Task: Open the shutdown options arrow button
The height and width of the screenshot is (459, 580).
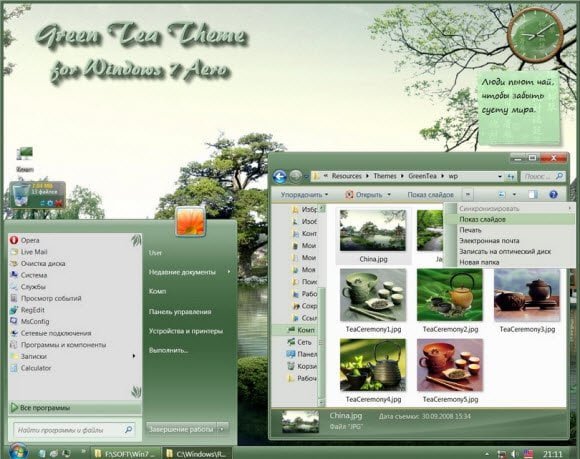Action: pos(222,429)
